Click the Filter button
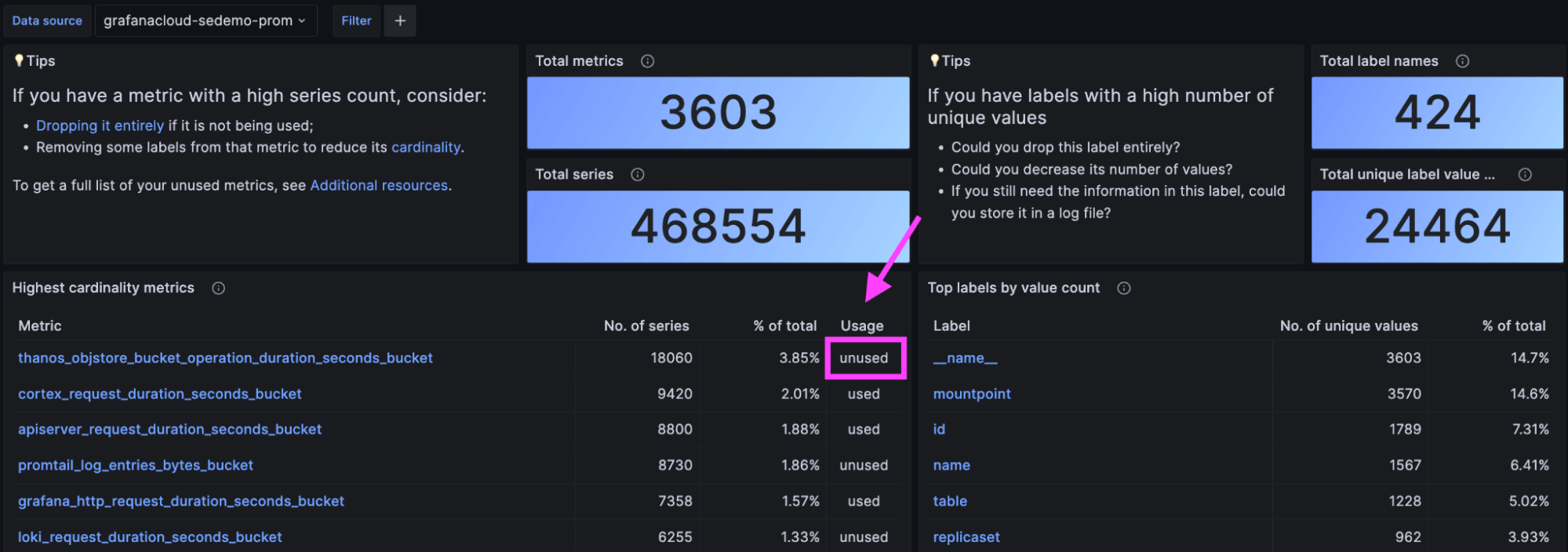The height and width of the screenshot is (552, 1568). click(356, 21)
